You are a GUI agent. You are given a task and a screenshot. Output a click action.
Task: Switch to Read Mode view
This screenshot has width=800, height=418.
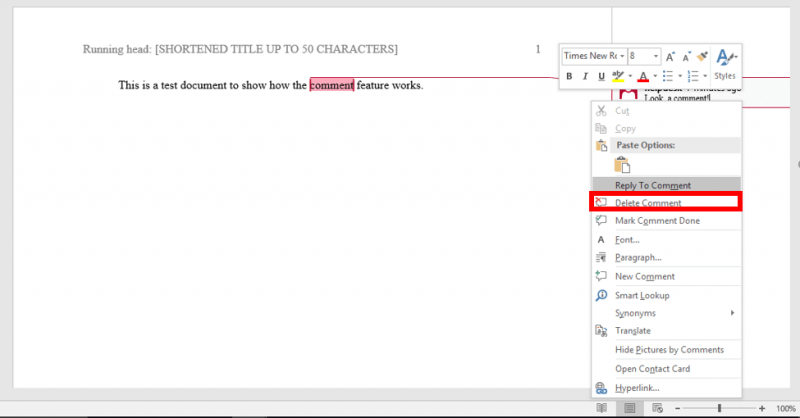(x=602, y=408)
